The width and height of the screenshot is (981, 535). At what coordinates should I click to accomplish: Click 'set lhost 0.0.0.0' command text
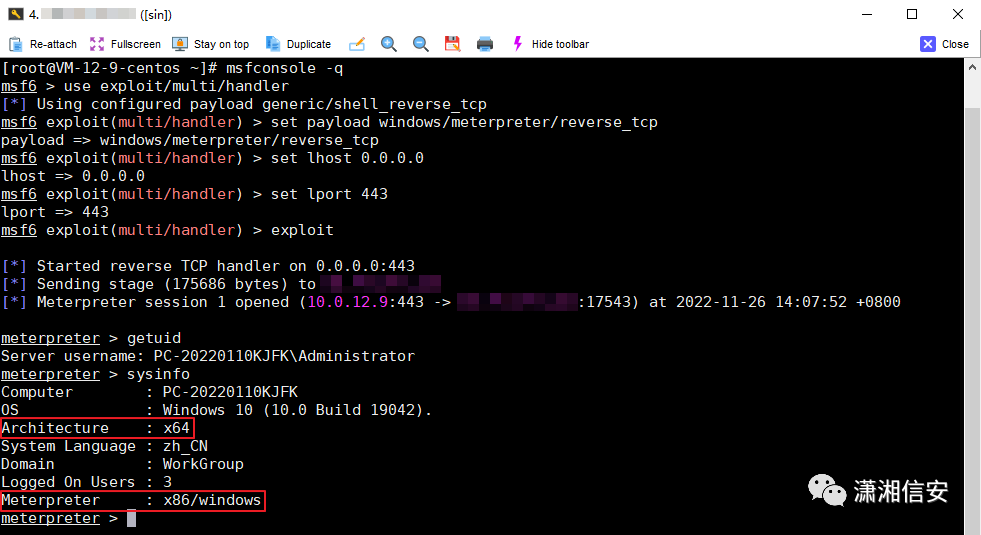pos(347,158)
